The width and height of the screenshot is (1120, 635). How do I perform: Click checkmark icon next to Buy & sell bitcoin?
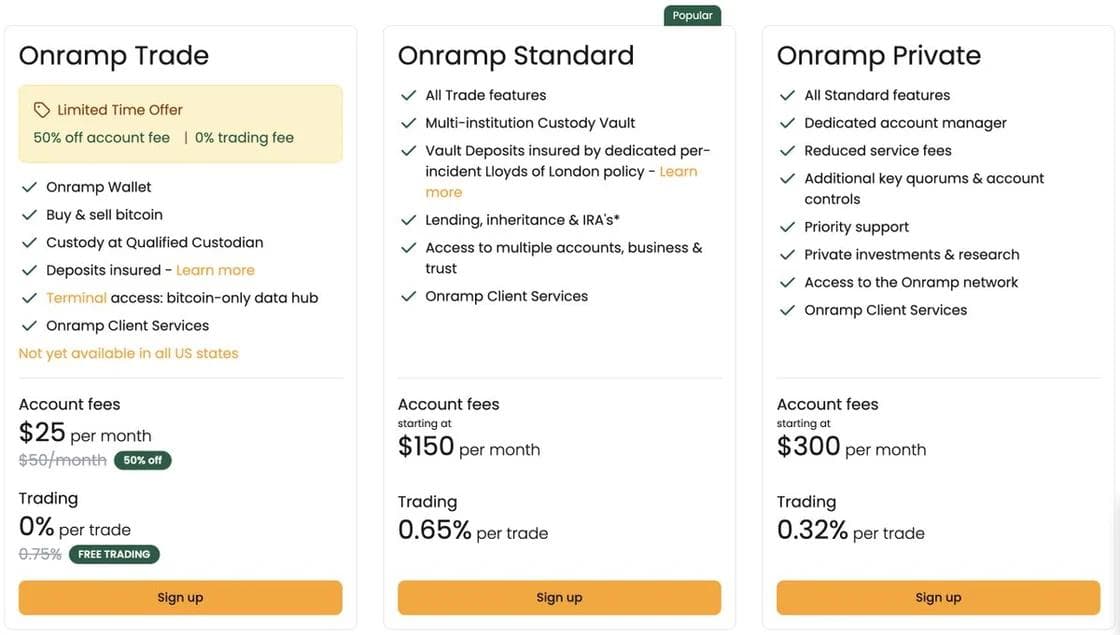click(x=29, y=215)
